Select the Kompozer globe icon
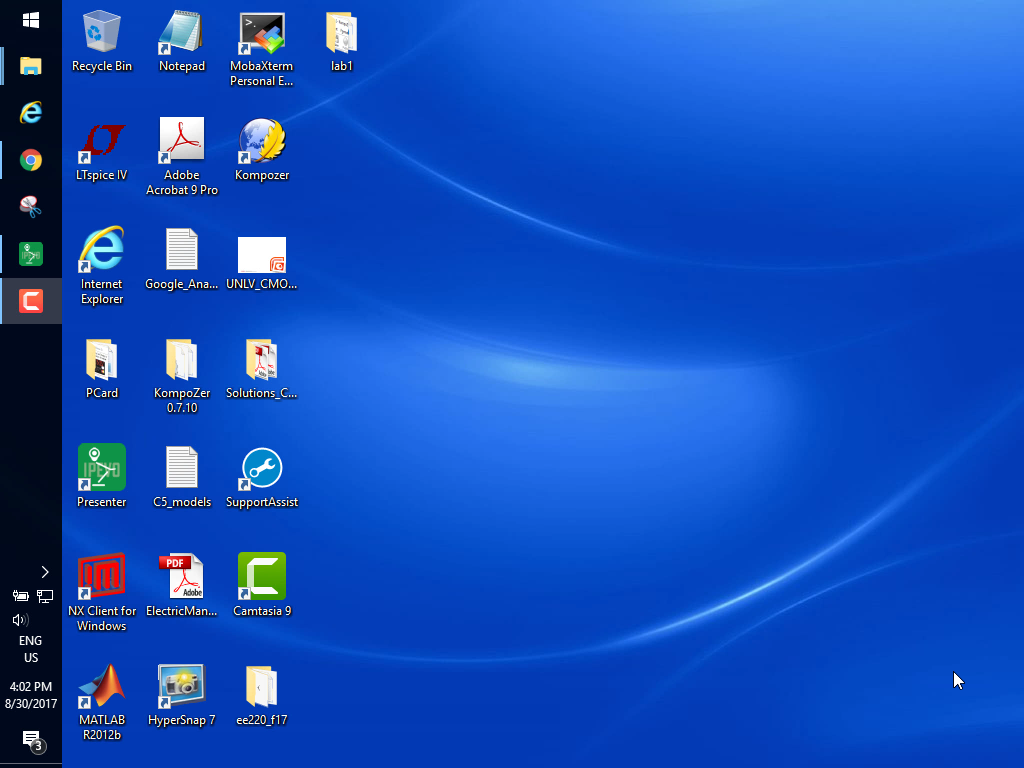Image resolution: width=1024 pixels, height=768 pixels. [262, 143]
